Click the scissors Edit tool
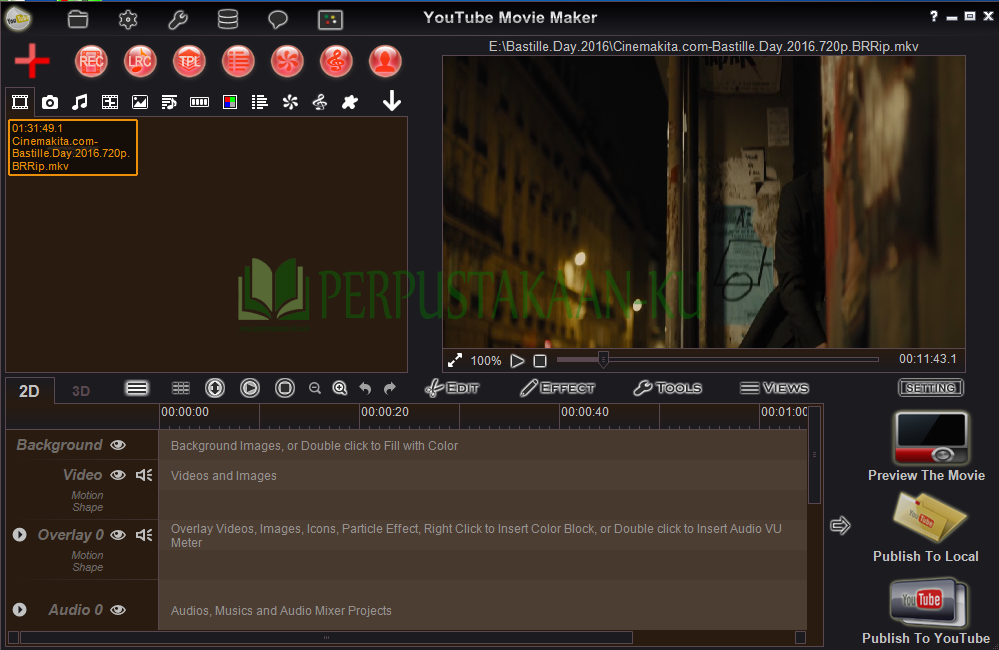Viewport: 999px width, 650px height. point(452,387)
